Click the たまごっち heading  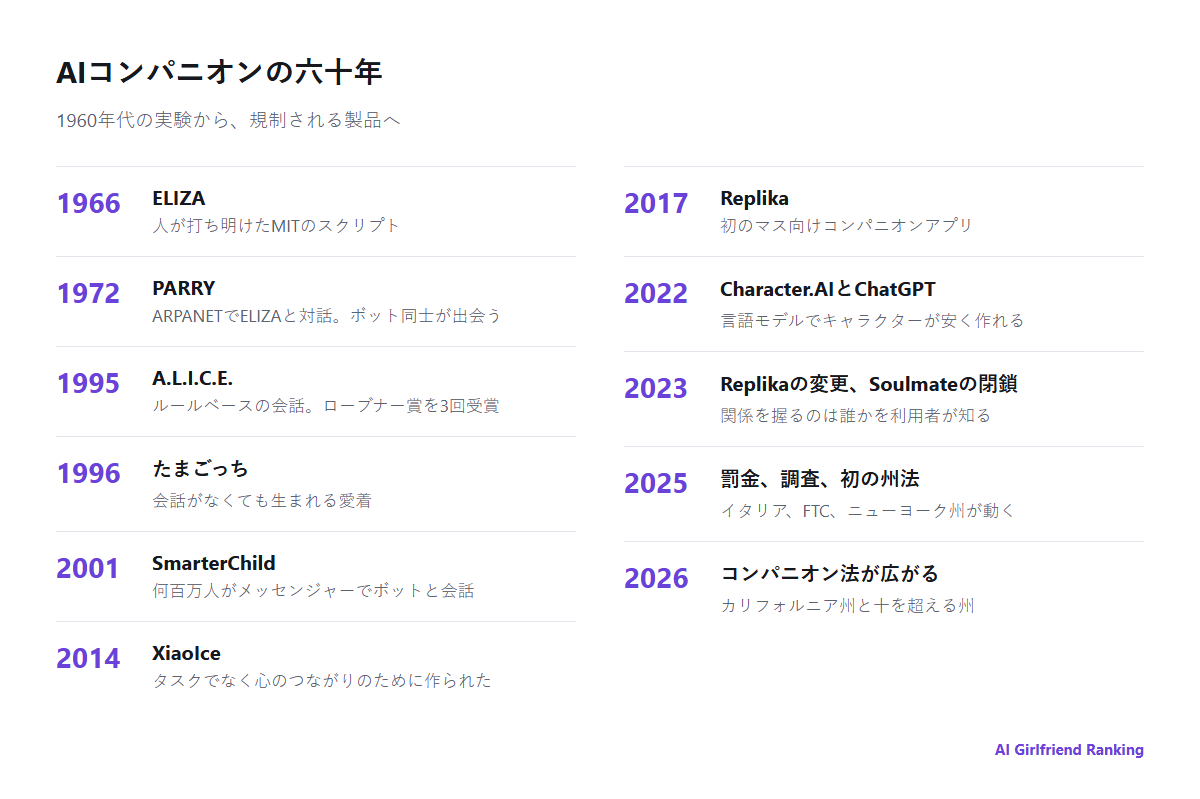[x=200, y=468]
